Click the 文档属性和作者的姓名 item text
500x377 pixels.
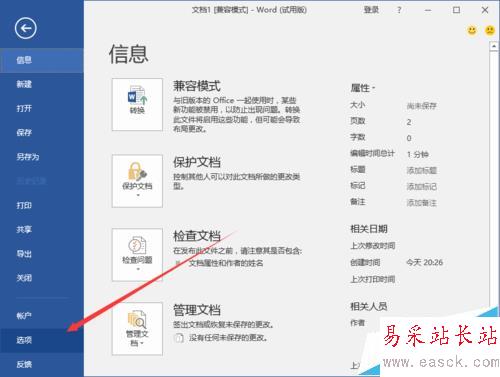click(226, 263)
